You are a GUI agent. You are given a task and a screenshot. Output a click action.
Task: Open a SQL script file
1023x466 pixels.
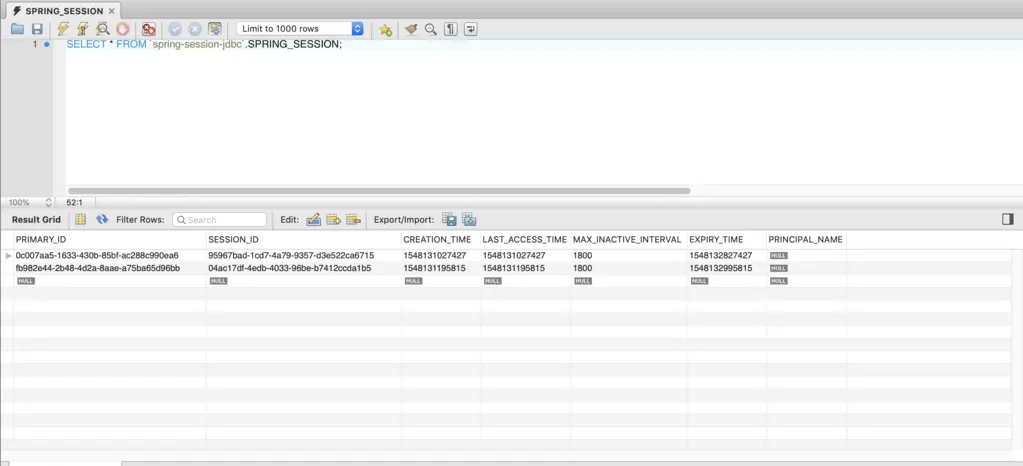18,29
